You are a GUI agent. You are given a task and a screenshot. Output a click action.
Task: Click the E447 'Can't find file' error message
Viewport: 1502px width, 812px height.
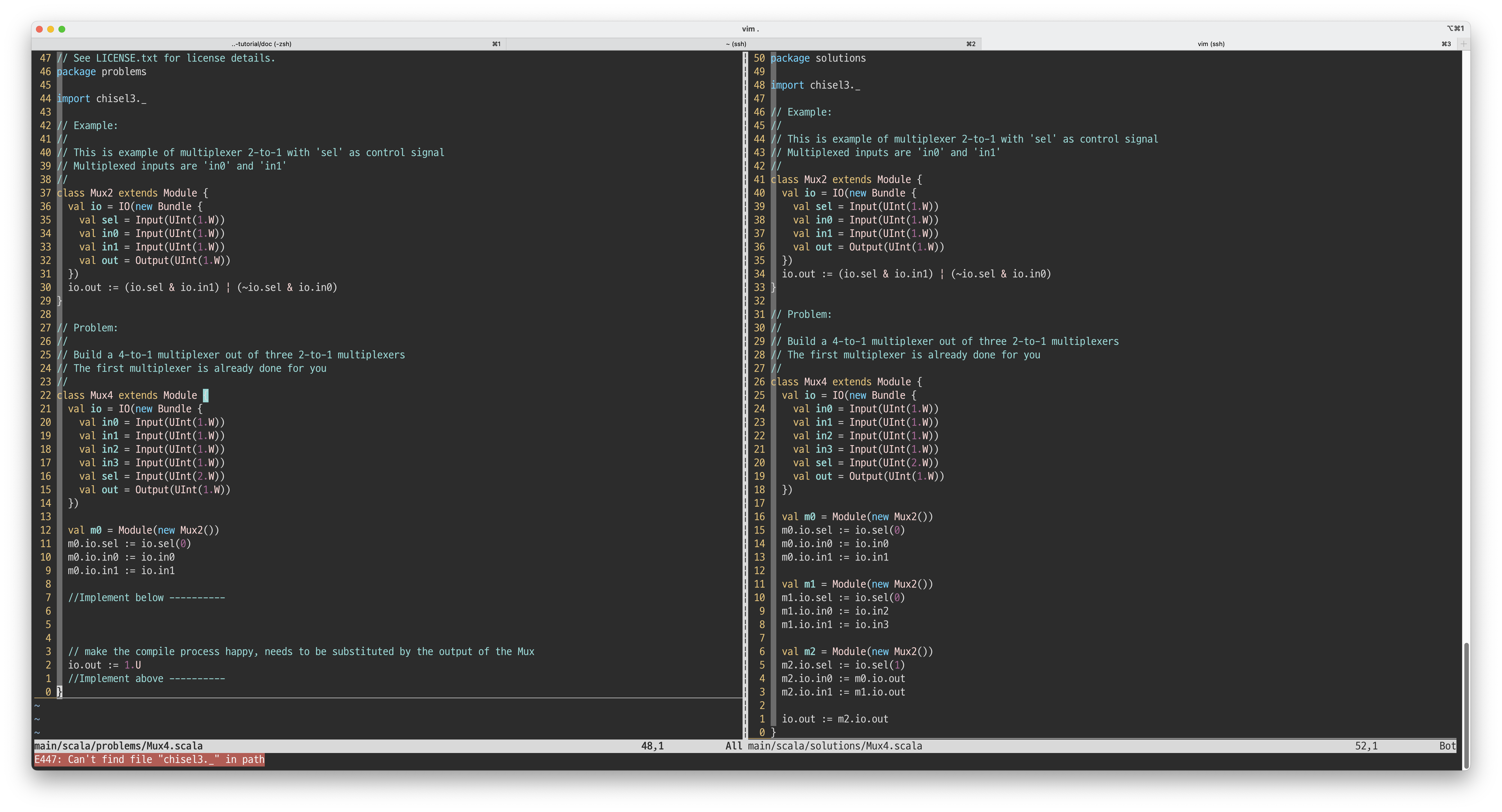click(149, 759)
